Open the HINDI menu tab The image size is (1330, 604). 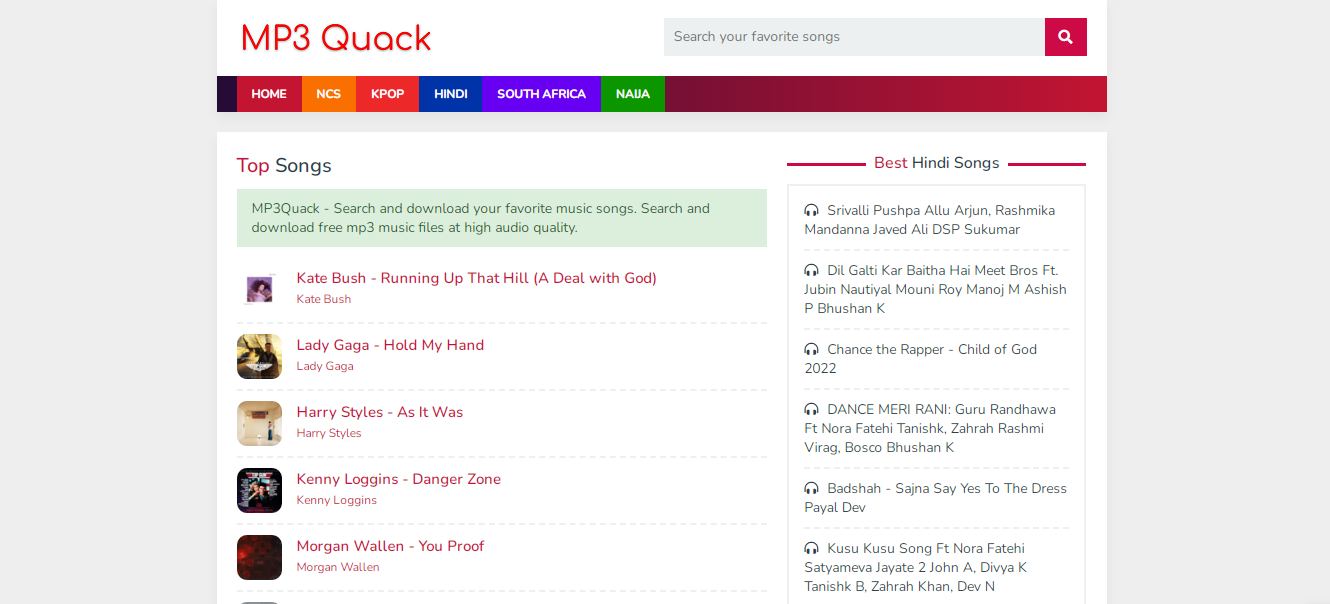coord(450,94)
